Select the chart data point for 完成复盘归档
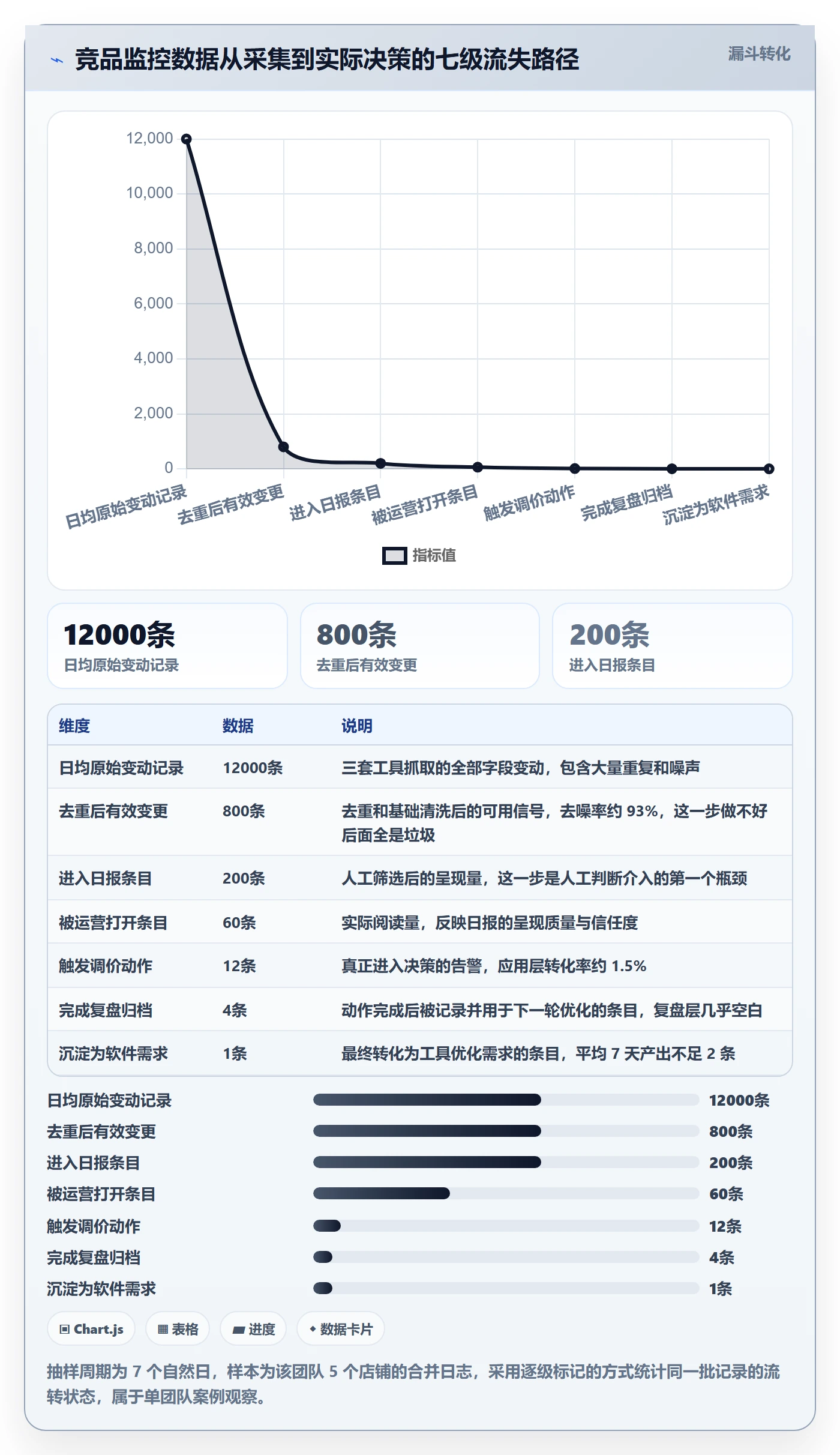 click(672, 469)
